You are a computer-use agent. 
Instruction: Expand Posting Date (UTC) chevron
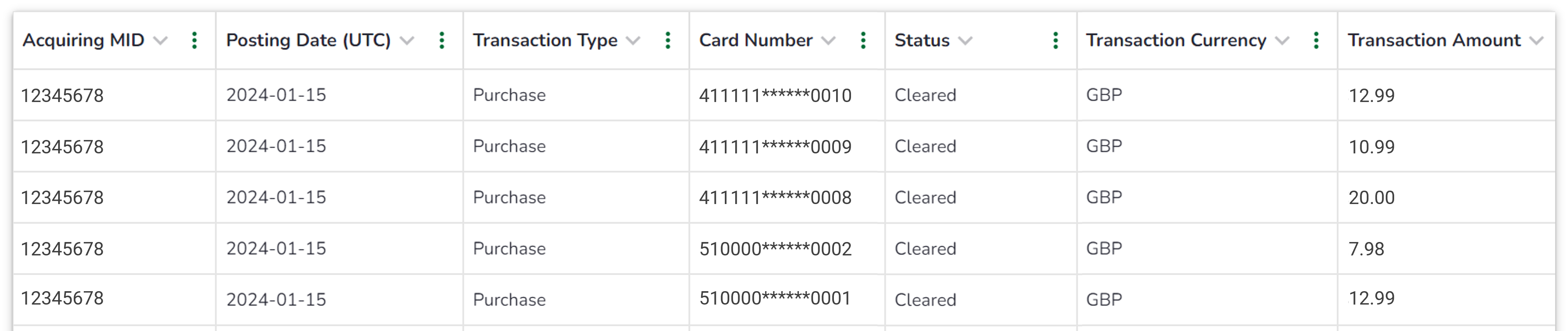tap(407, 41)
